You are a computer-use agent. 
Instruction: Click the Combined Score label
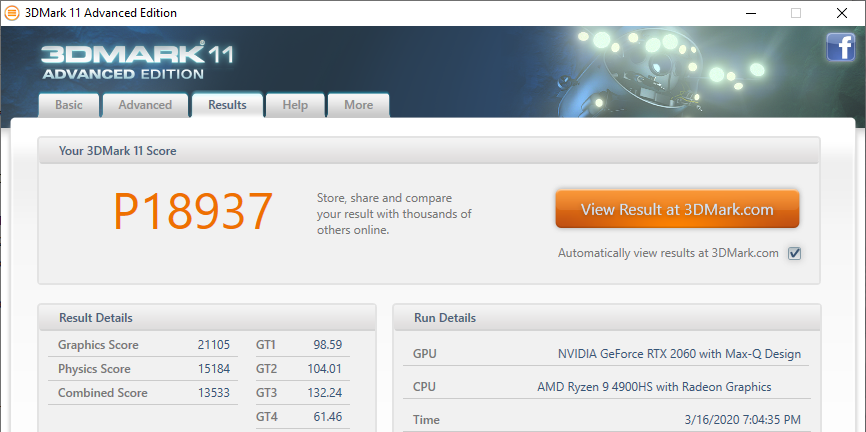click(x=103, y=393)
